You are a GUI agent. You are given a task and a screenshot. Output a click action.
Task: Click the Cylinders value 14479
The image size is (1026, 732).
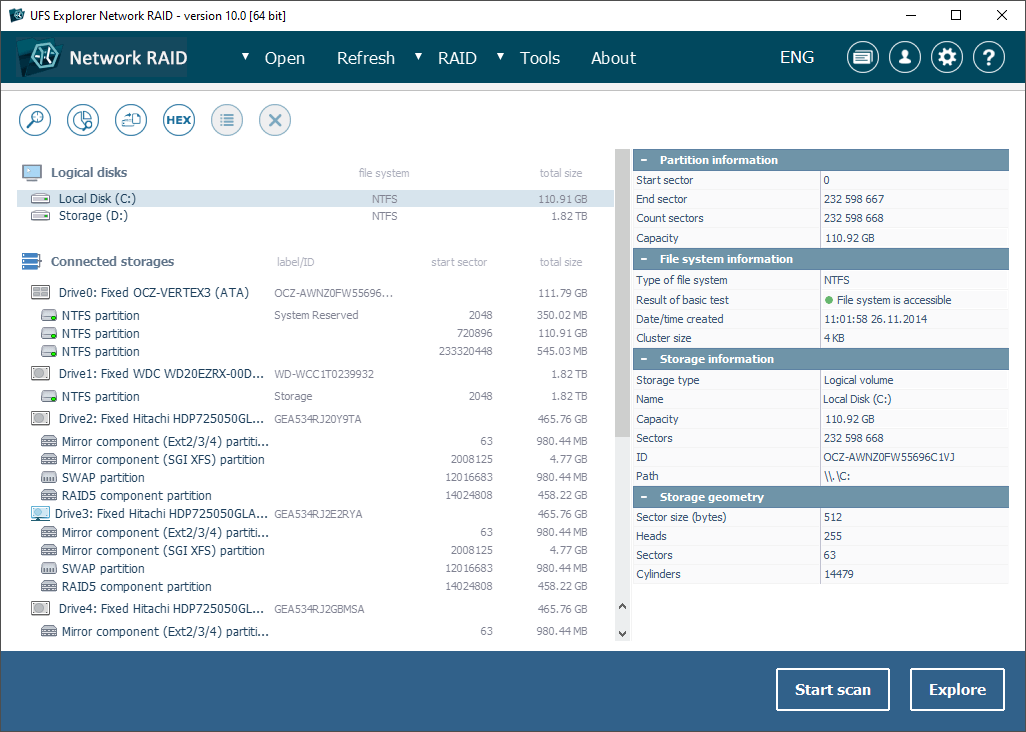click(838, 574)
